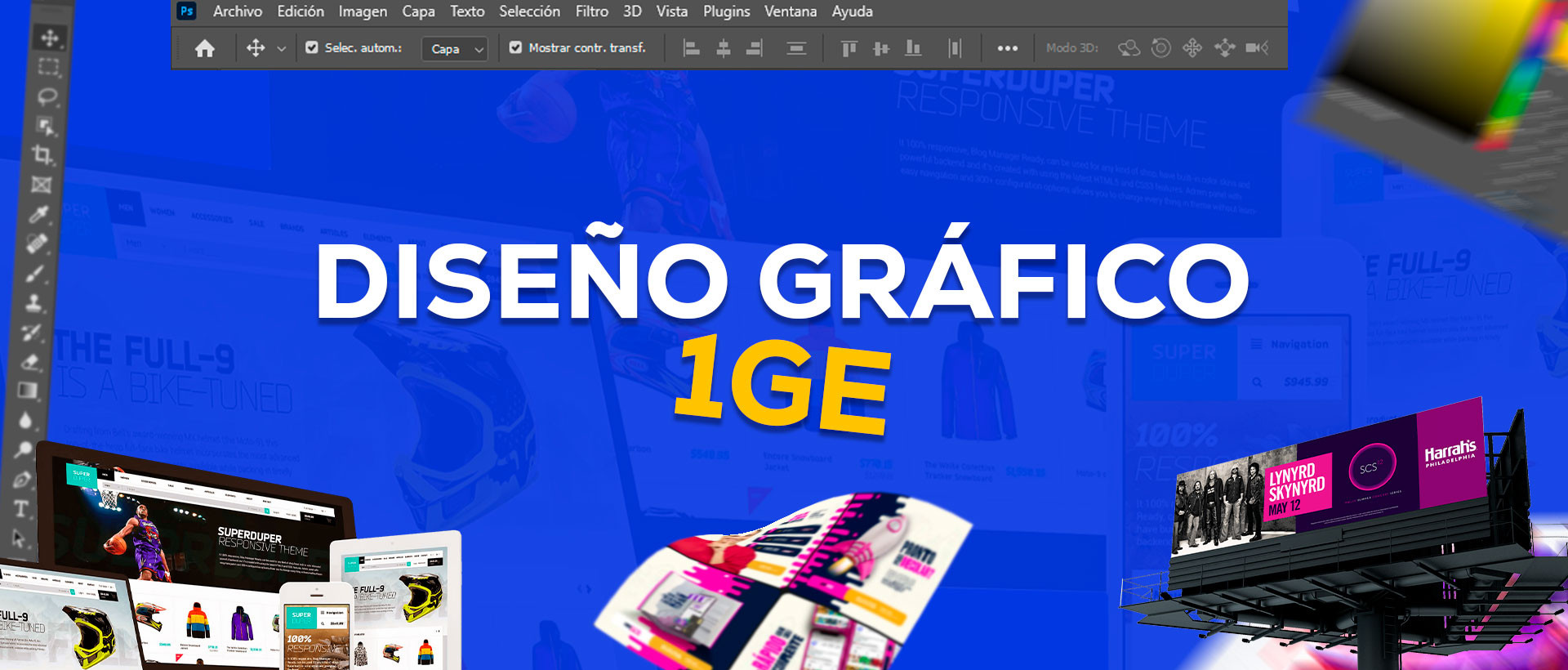
Task: Click the 3D slide mode icon
Action: point(1224,48)
